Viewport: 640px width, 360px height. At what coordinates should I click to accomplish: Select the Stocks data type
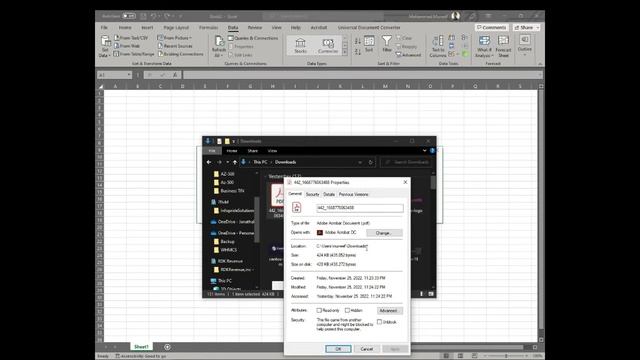[x=300, y=46]
